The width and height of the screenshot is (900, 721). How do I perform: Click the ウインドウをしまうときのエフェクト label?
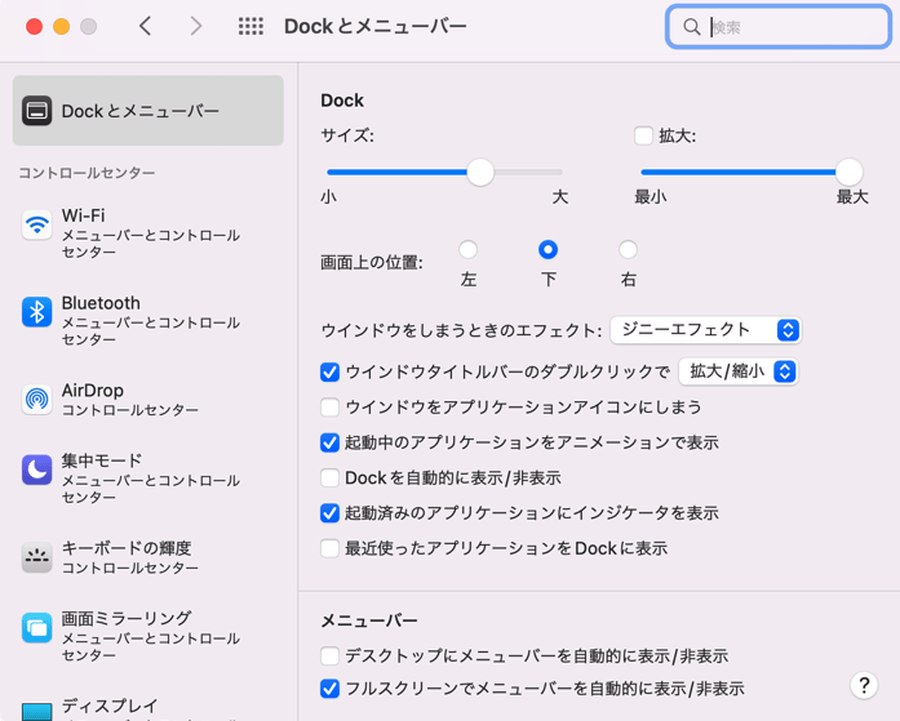[461, 330]
